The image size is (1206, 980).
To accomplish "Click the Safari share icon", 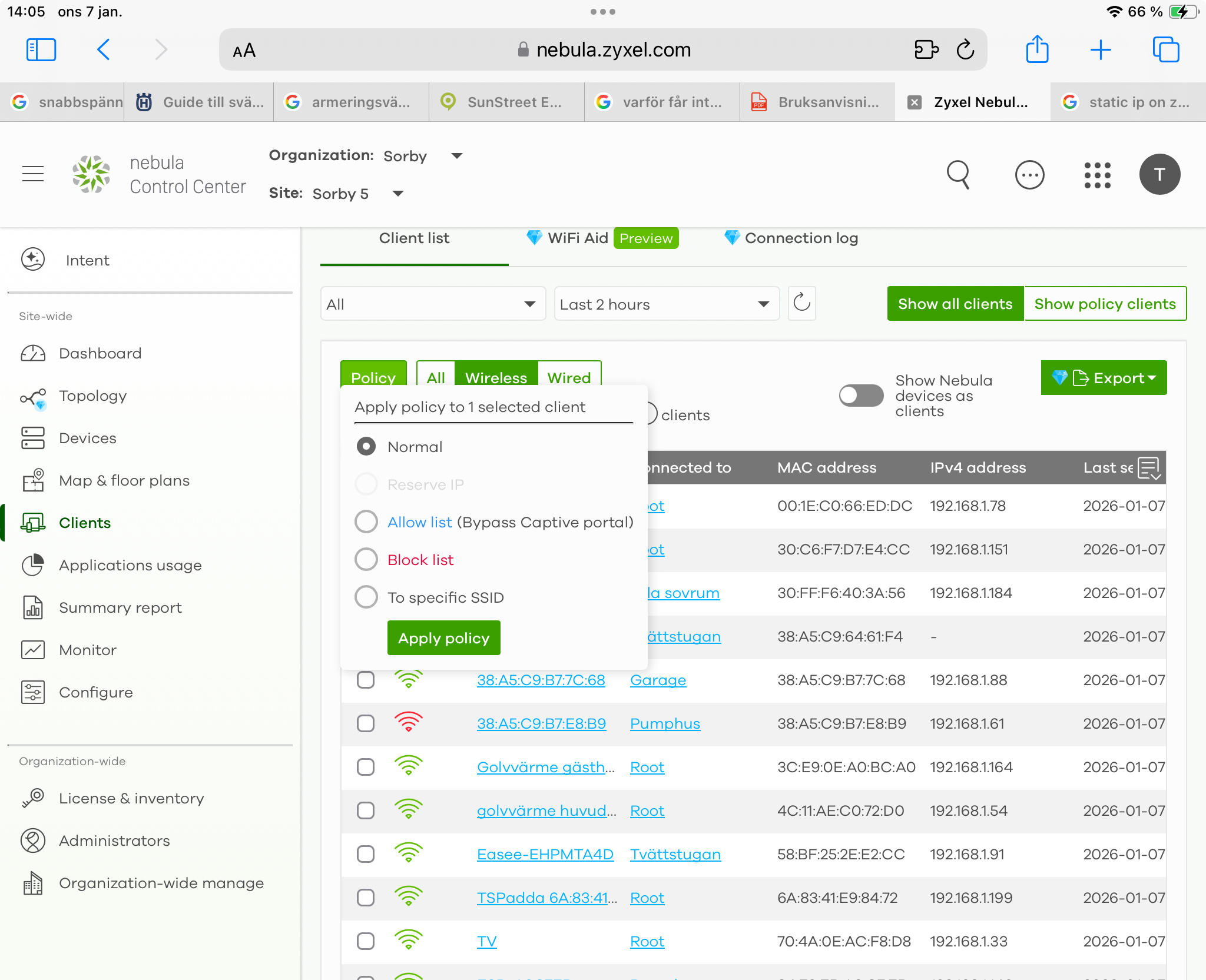I will (1037, 49).
